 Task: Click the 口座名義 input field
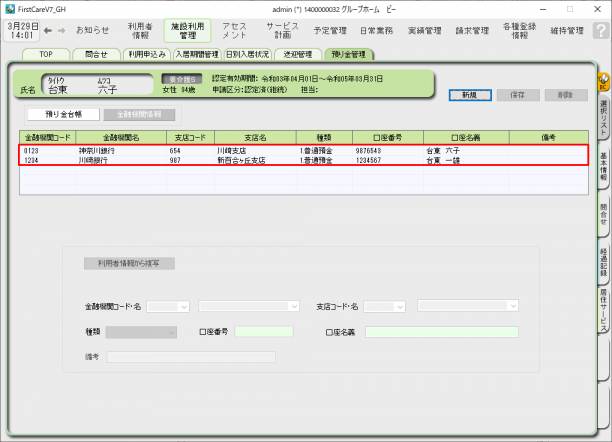click(x=441, y=331)
